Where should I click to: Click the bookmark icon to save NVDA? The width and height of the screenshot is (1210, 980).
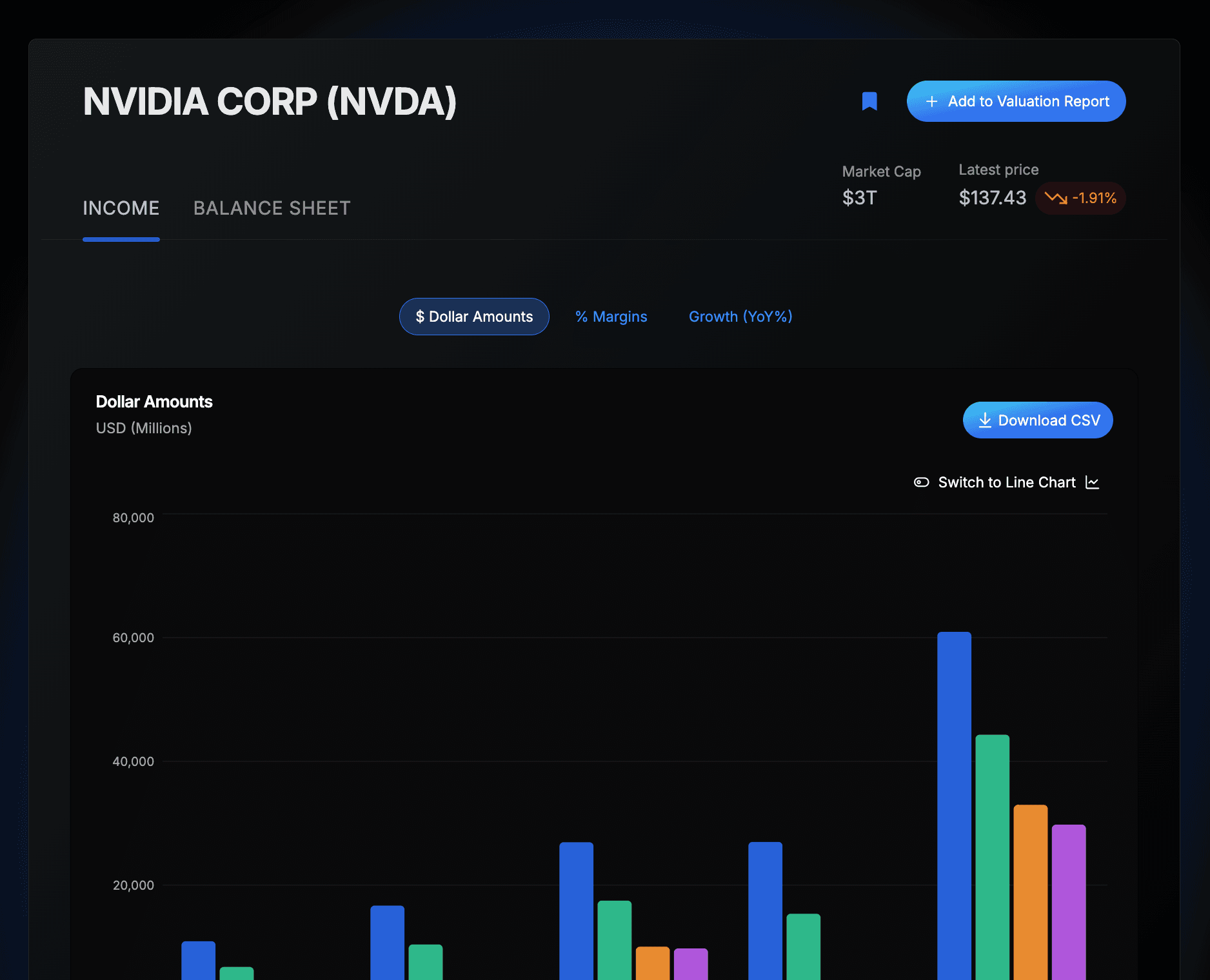tap(869, 101)
